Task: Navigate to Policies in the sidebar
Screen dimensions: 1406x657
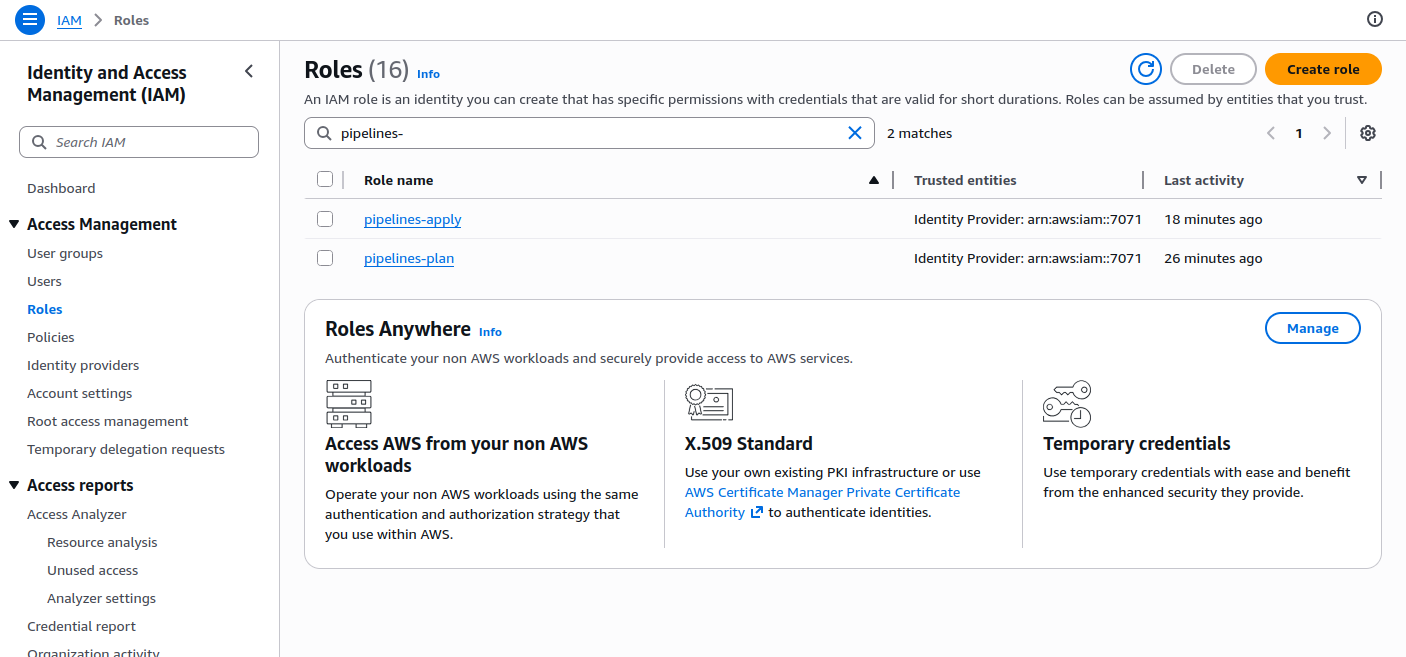Action: click(x=50, y=337)
